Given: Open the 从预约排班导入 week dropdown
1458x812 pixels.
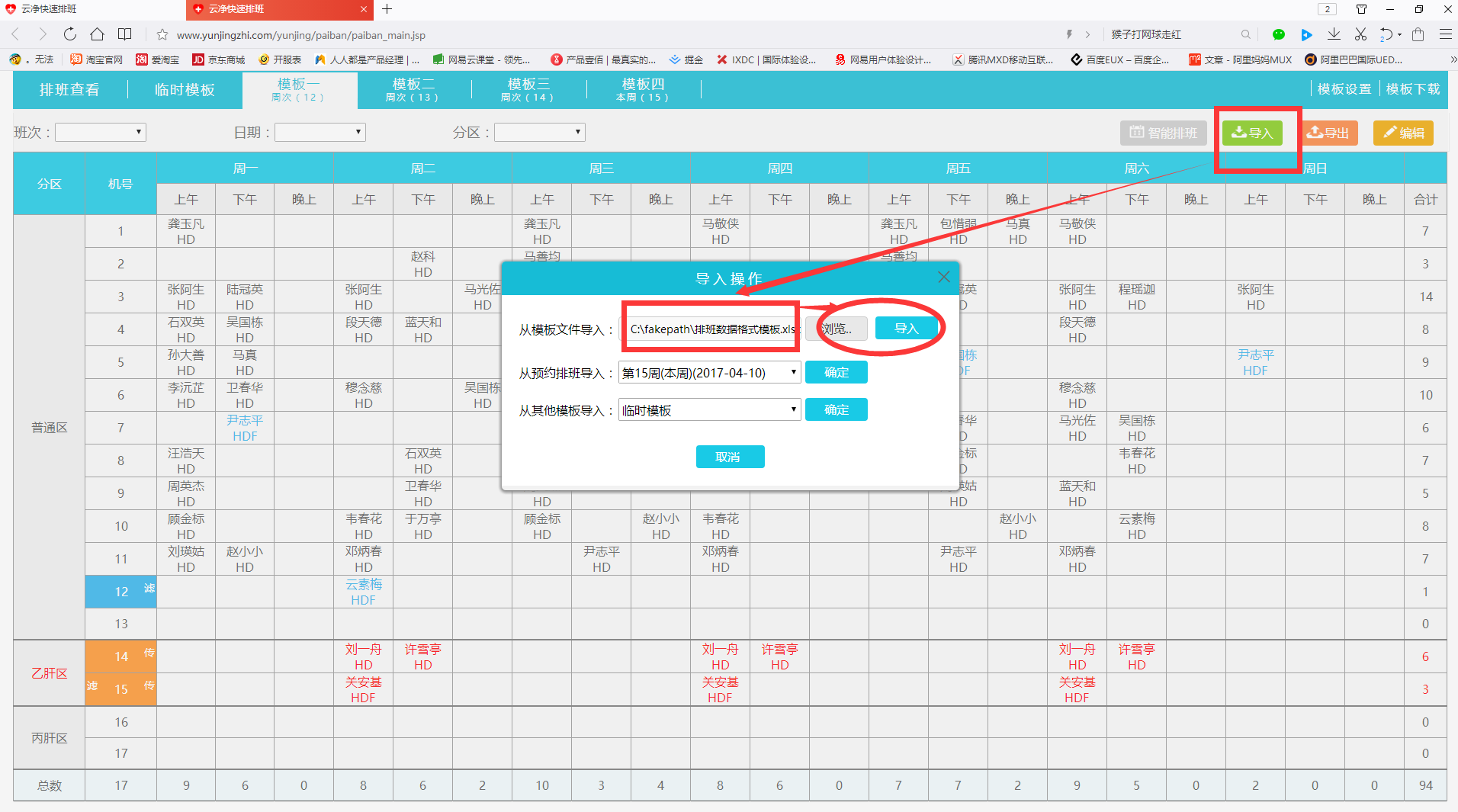Looking at the screenshot, I should pos(709,373).
